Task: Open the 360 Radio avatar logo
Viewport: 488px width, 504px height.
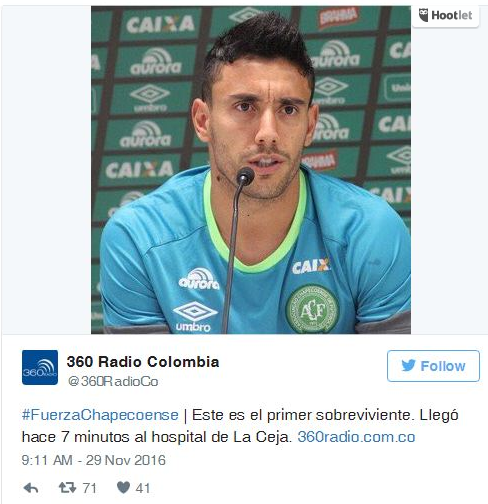Action: click(x=40, y=367)
